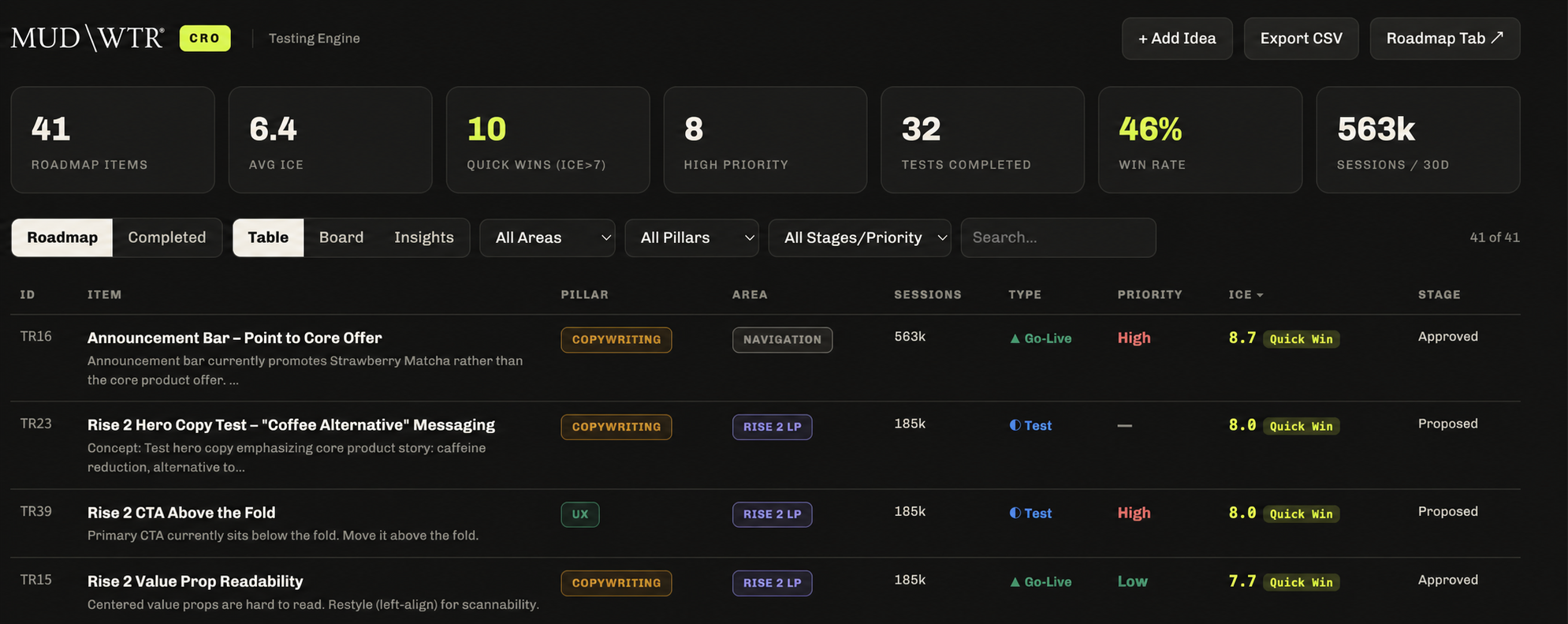Click Copywriting pillar tag in TR15 row
Viewport: 1568px width, 624px height.
tap(616, 583)
